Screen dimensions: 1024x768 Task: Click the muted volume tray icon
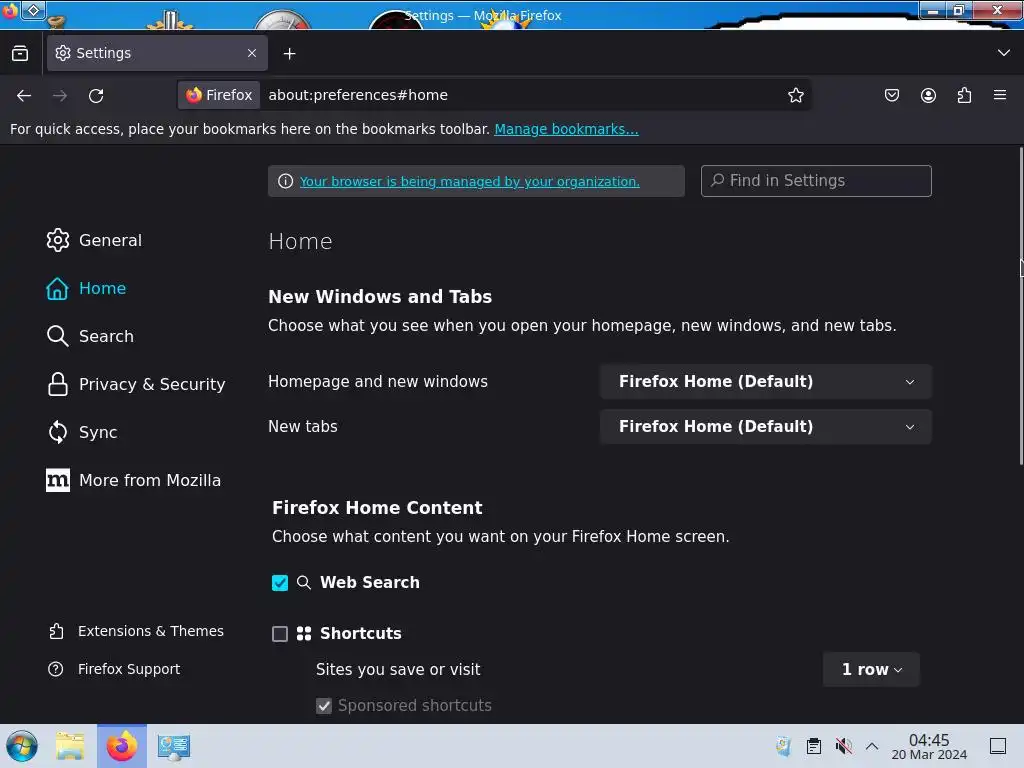[844, 746]
